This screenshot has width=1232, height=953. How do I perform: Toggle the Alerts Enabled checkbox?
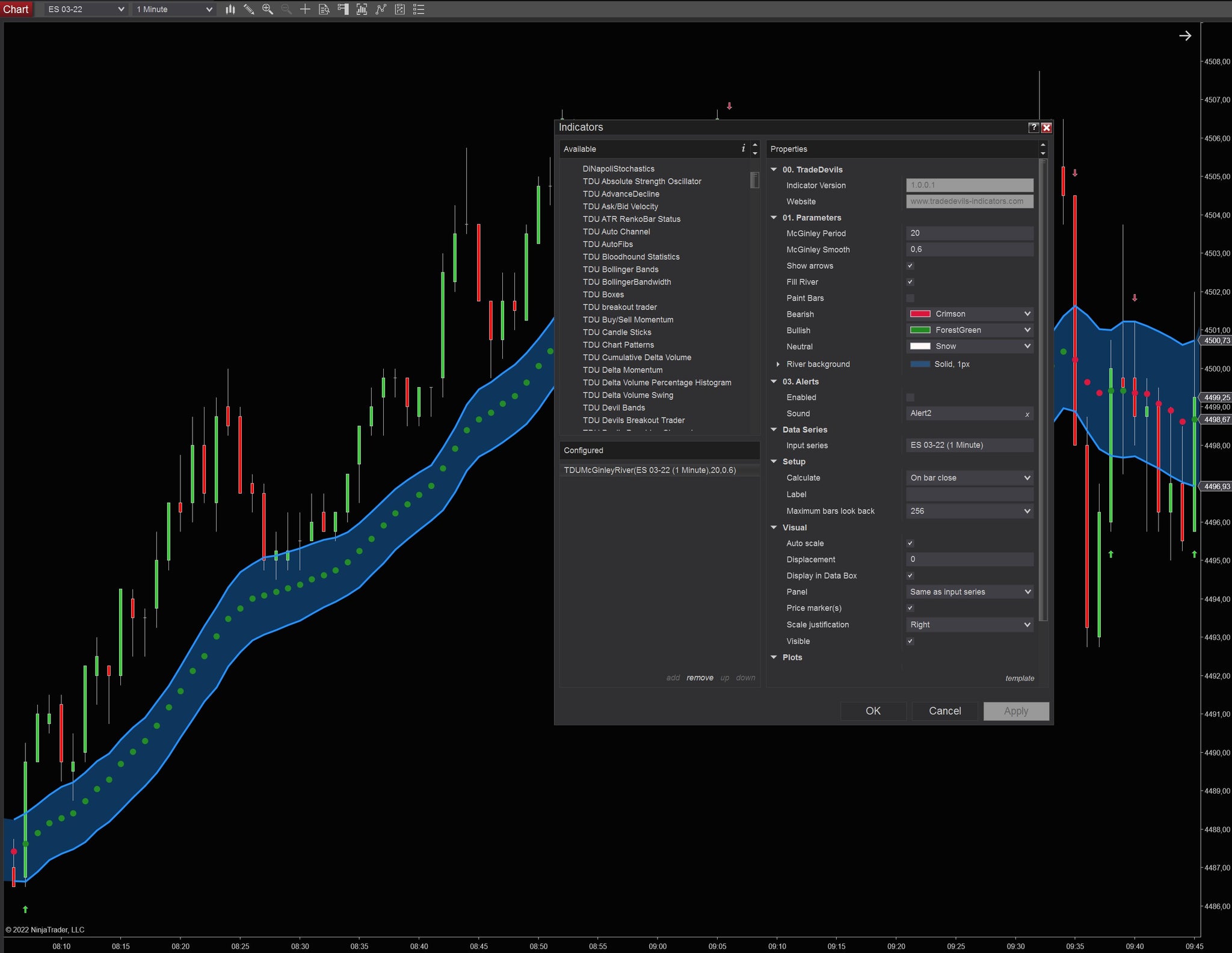[x=910, y=397]
